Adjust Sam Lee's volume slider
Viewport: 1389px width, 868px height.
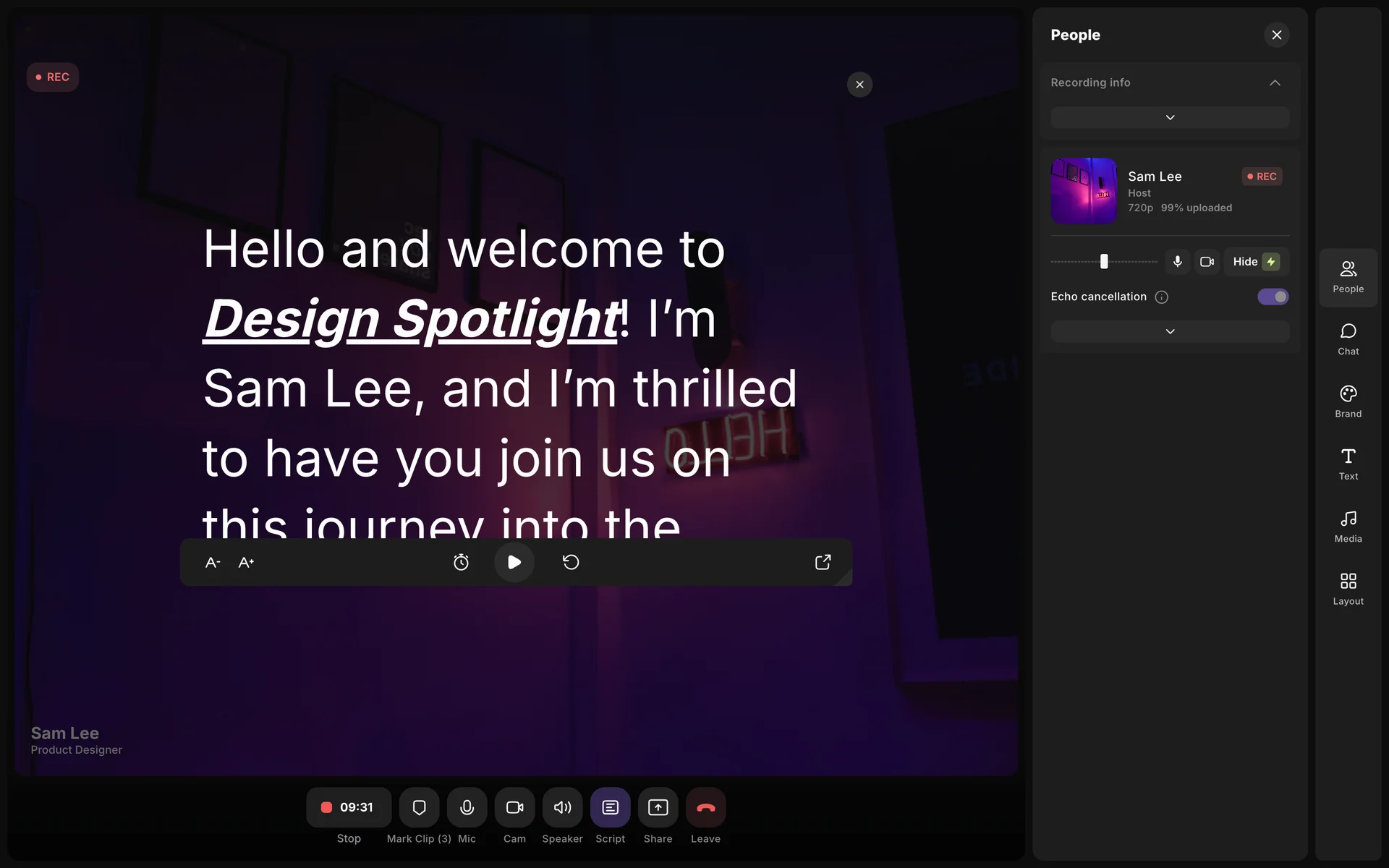pos(1104,262)
